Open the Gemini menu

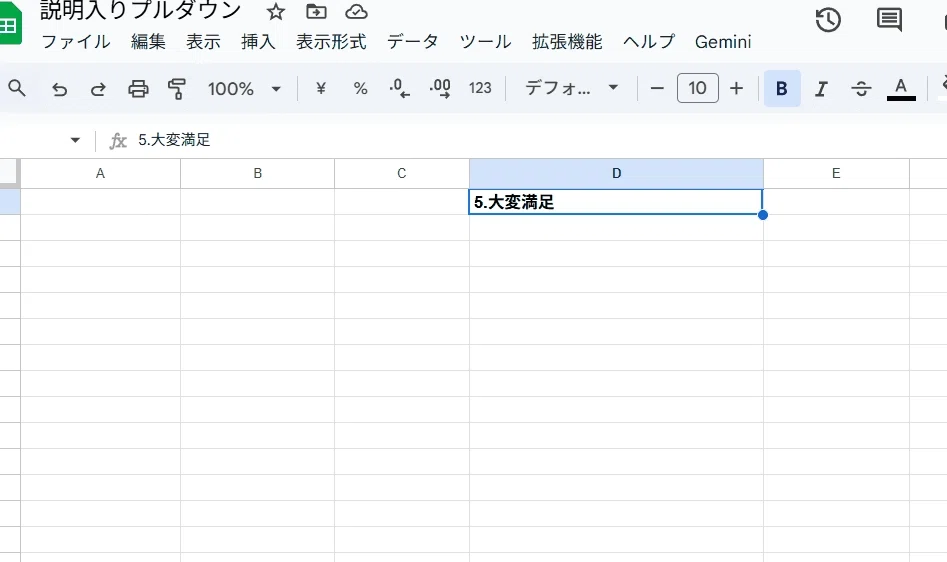coord(723,42)
